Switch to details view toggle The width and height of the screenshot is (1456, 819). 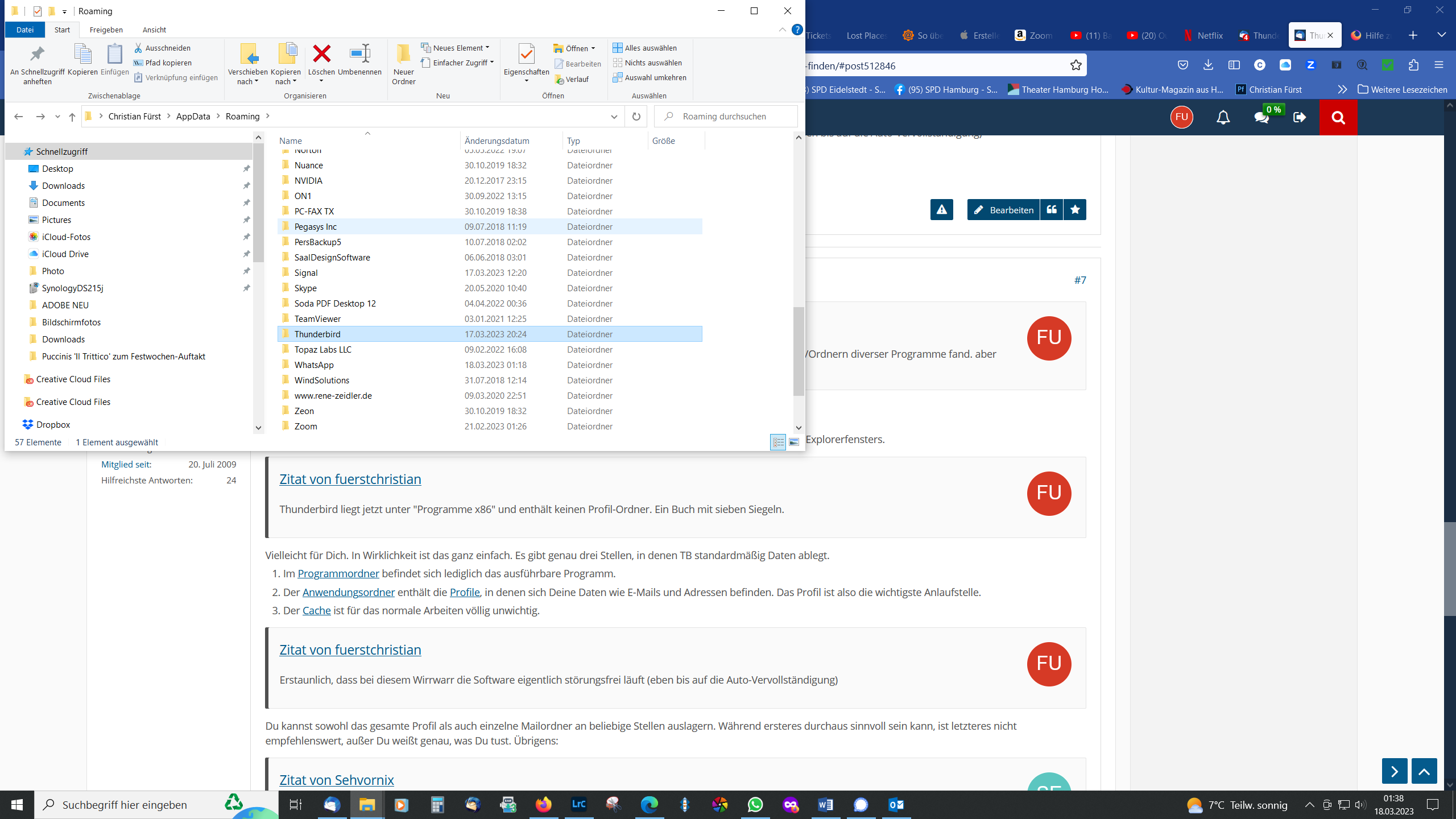pyautogui.click(x=777, y=442)
